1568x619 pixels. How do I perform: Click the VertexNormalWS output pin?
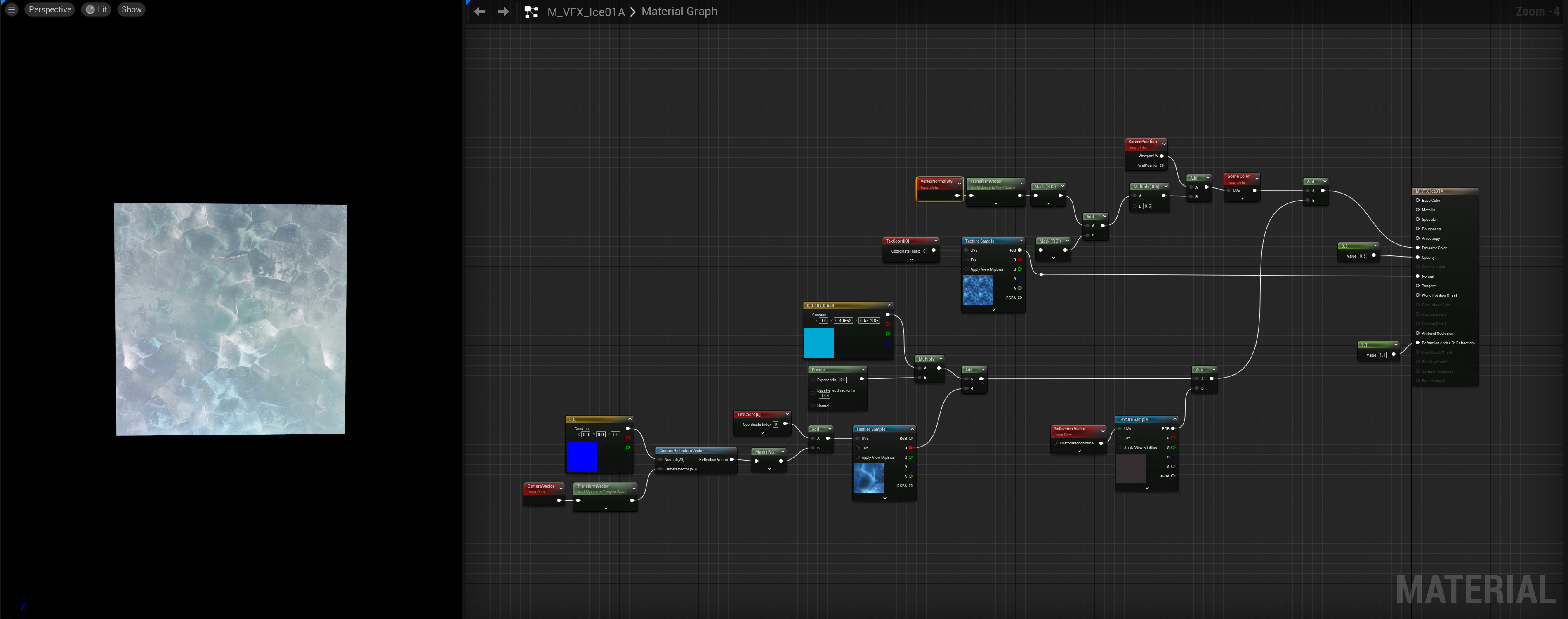pyautogui.click(x=957, y=195)
